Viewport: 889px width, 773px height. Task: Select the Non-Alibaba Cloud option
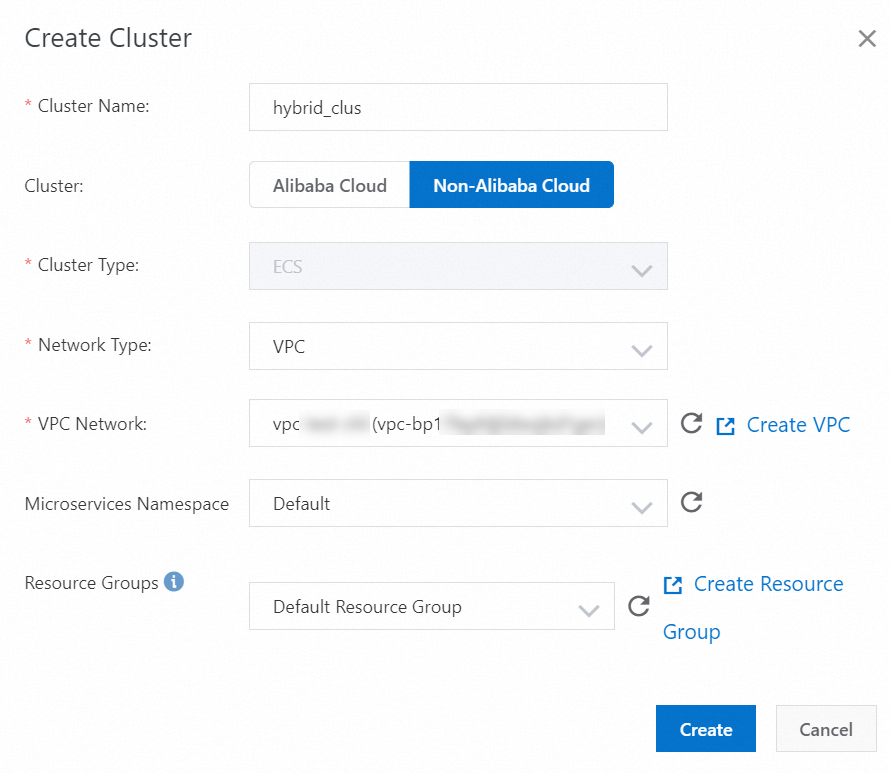[x=511, y=184]
